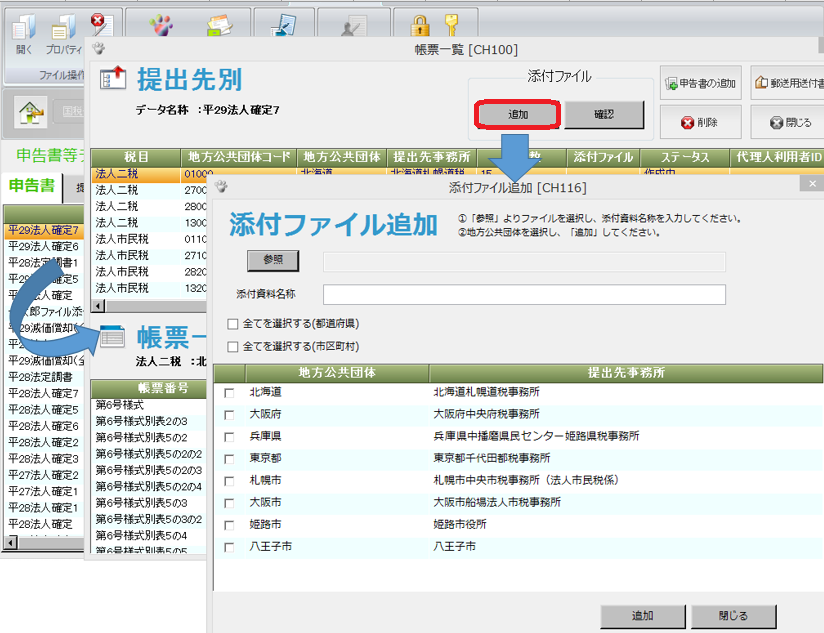Check the 姫路市 row checkbox
The image size is (824, 633).
click(229, 525)
